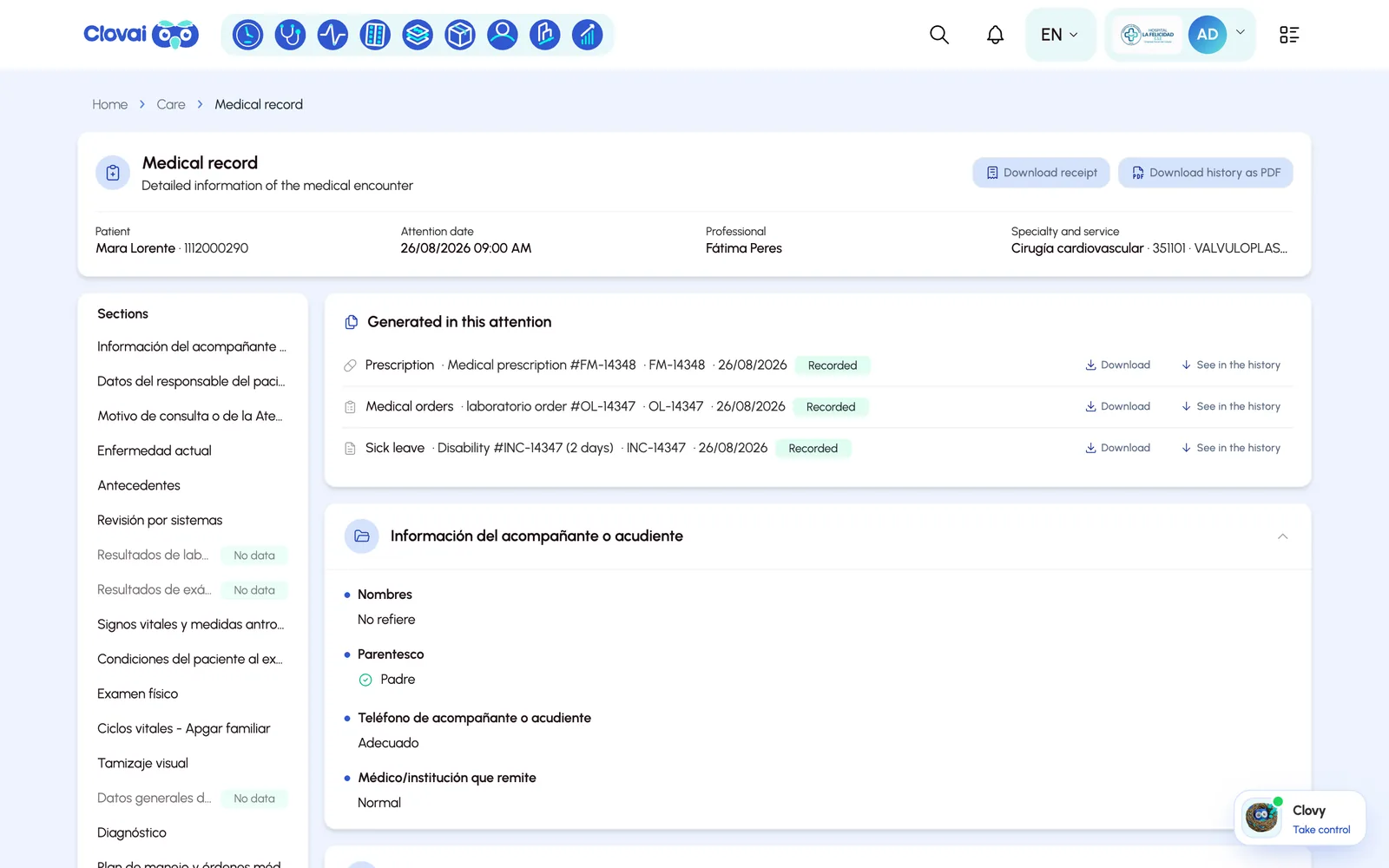The image size is (1389, 868).
Task: Click the medical record clipboard icon
Action: pyautogui.click(x=113, y=173)
